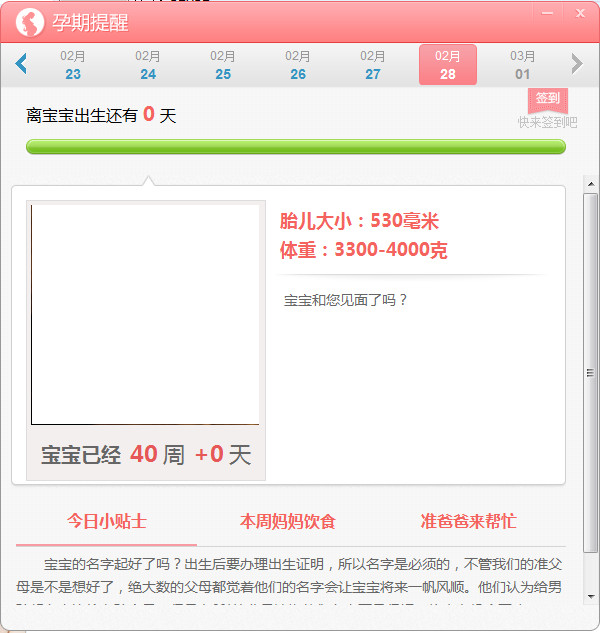Click the scrollbar down arrow
The height and width of the screenshot is (633, 600).
point(591,596)
